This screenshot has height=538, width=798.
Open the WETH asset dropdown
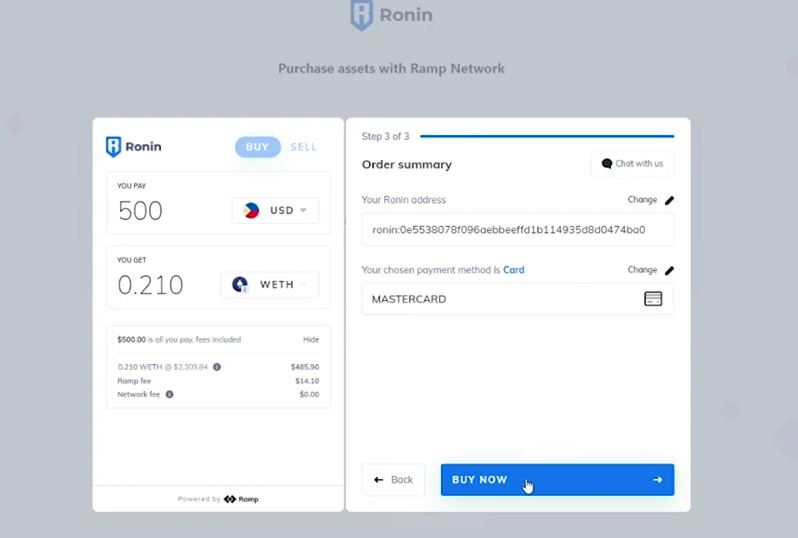click(x=270, y=284)
